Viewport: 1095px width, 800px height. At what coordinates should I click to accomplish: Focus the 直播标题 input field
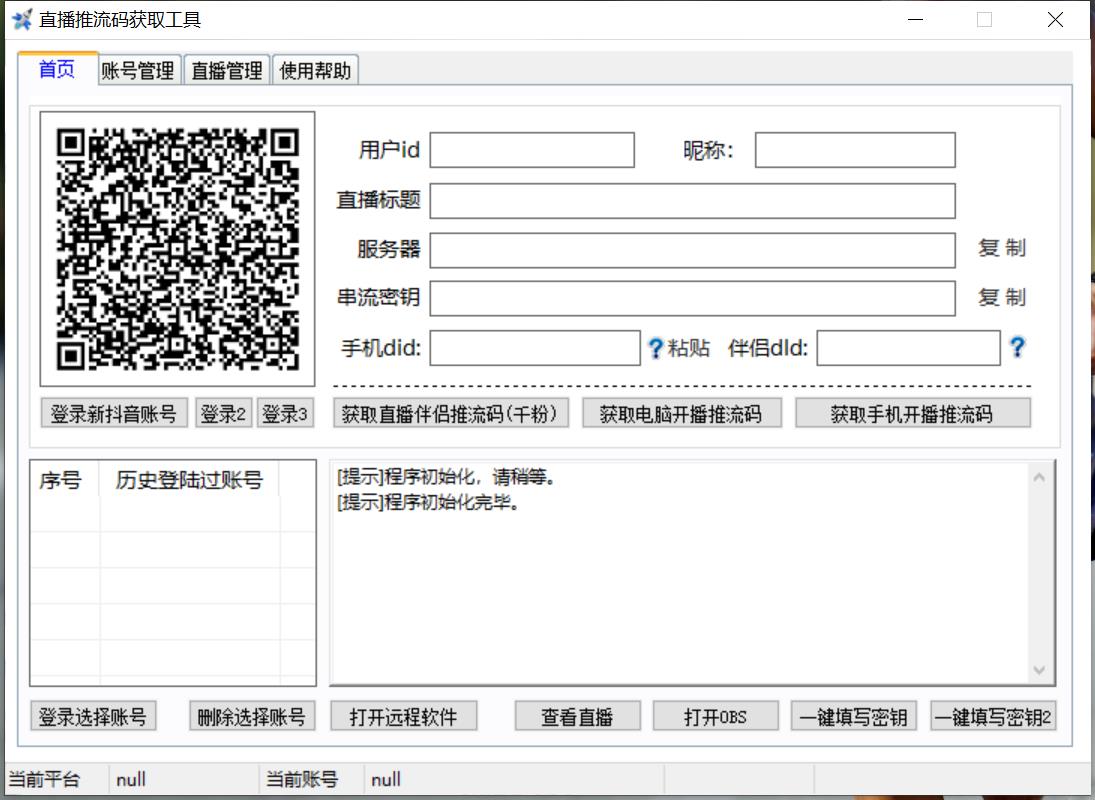click(693, 201)
